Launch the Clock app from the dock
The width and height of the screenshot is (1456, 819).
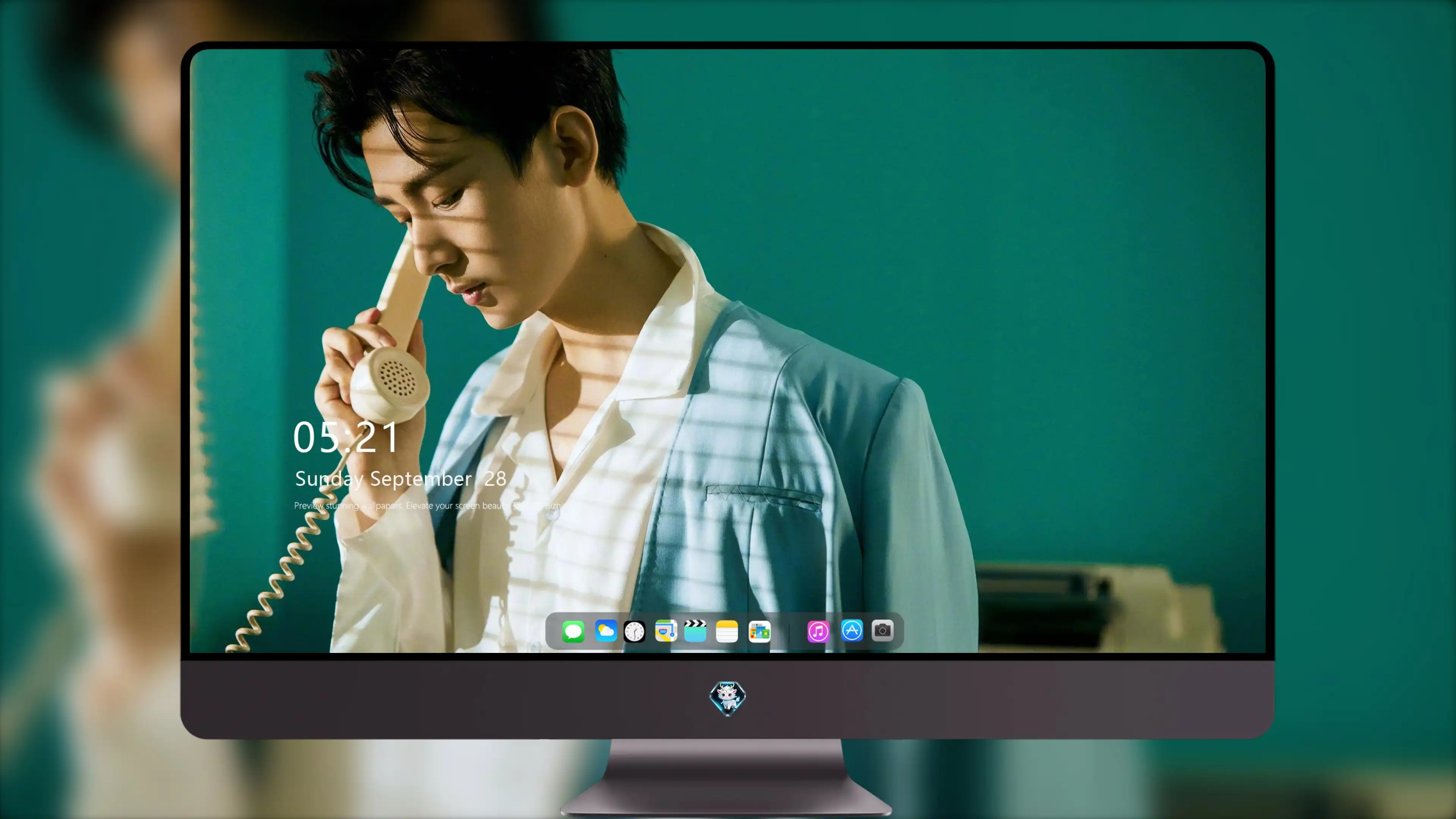(634, 631)
